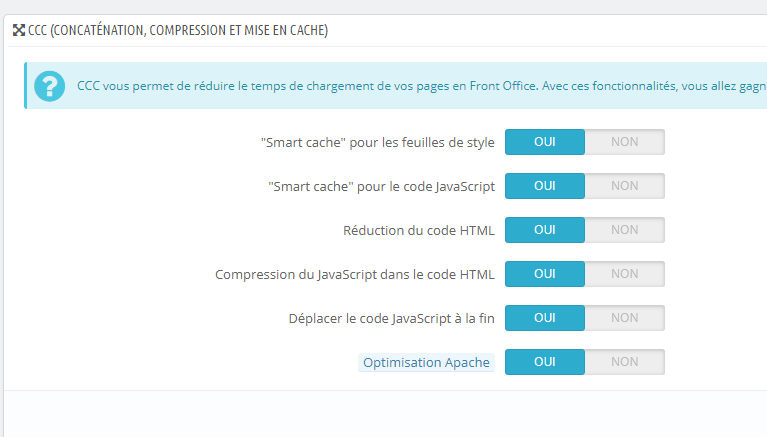This screenshot has width=767, height=437.
Task: Enable Déplacer le code JavaScript à la fin
Action: pos(545,318)
